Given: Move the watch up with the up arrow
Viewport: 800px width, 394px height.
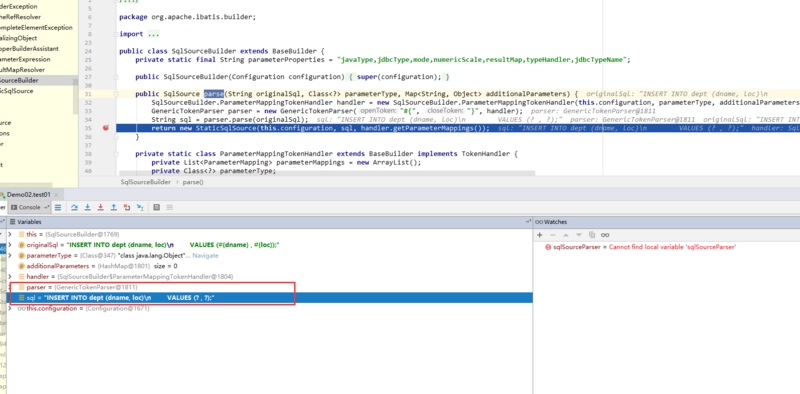Looking at the screenshot, I should [565, 235].
